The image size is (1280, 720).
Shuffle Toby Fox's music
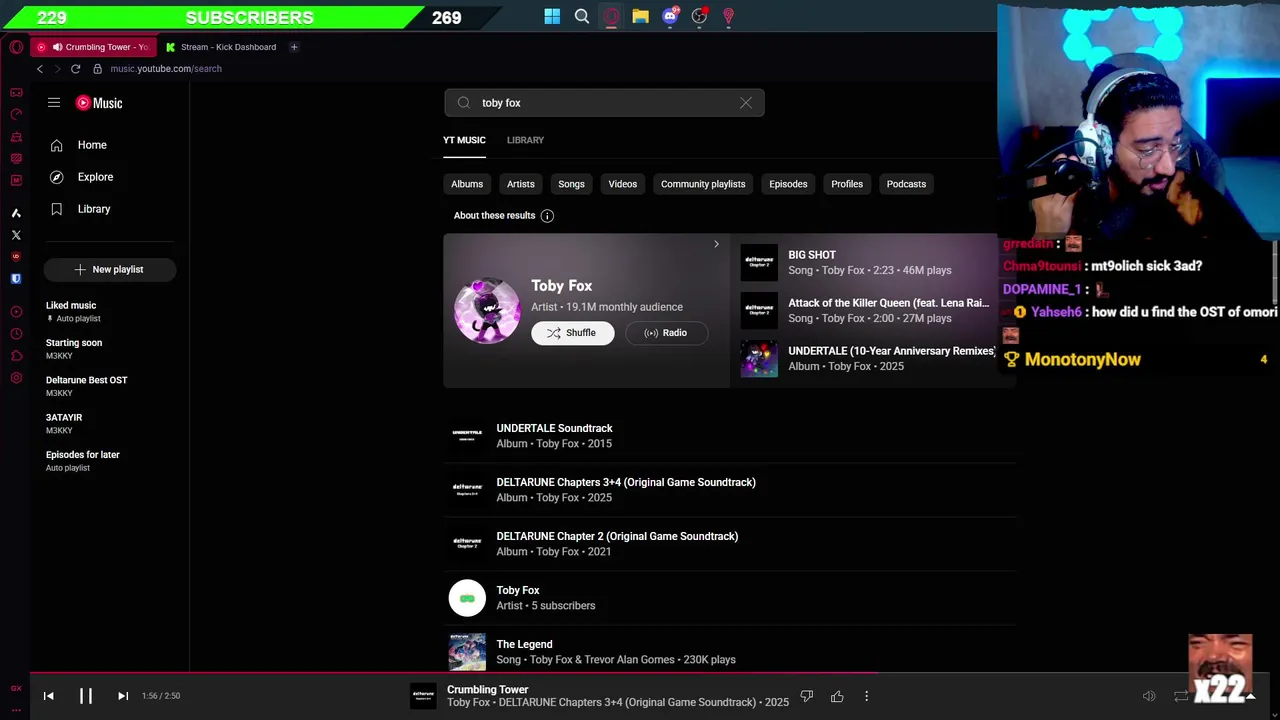[x=573, y=333]
